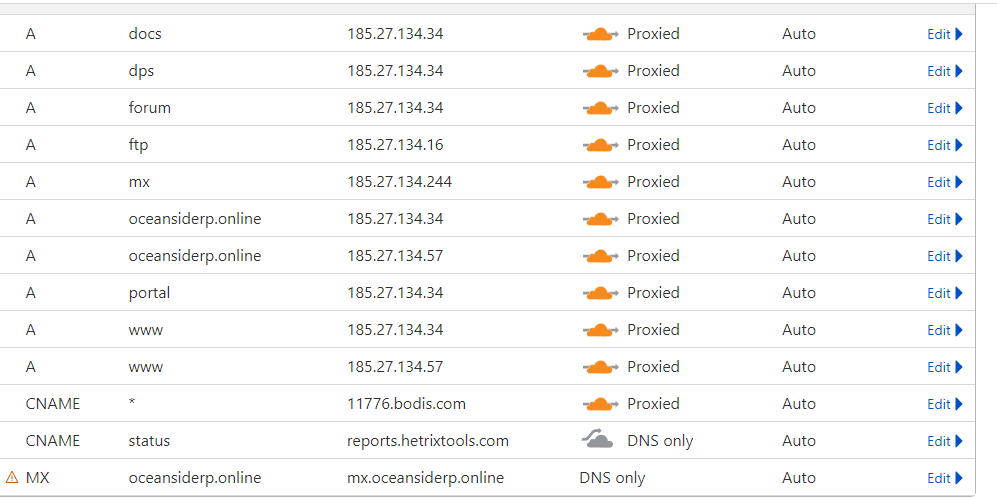997x499 pixels.
Task: Expand the edit arrow on docs row
Action: pyautogui.click(x=959, y=34)
